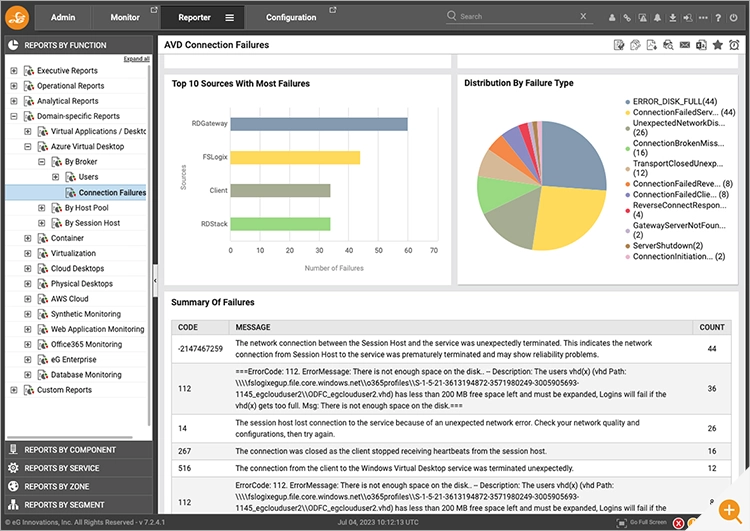Image resolution: width=750 pixels, height=531 pixels.
Task: Open the alarm warning monitor icon
Action: tap(642, 18)
